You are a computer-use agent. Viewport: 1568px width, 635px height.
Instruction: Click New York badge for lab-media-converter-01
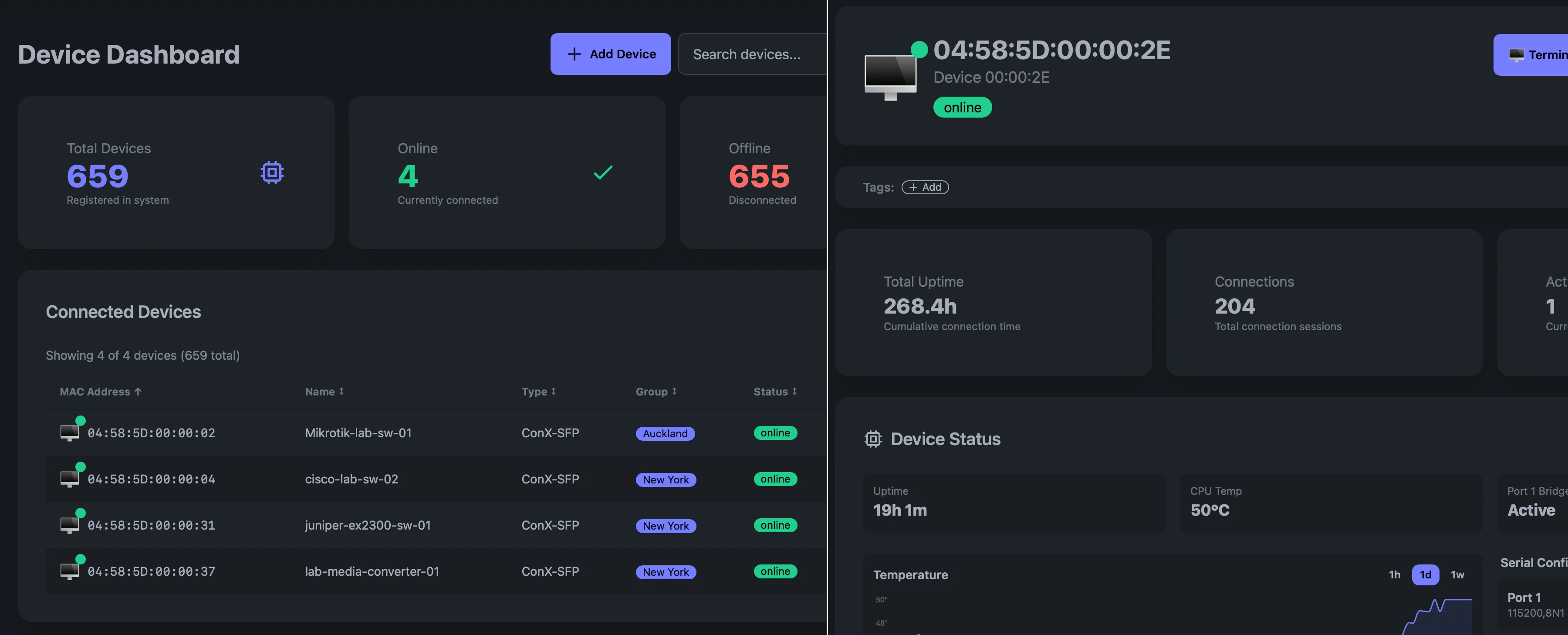[x=666, y=572]
